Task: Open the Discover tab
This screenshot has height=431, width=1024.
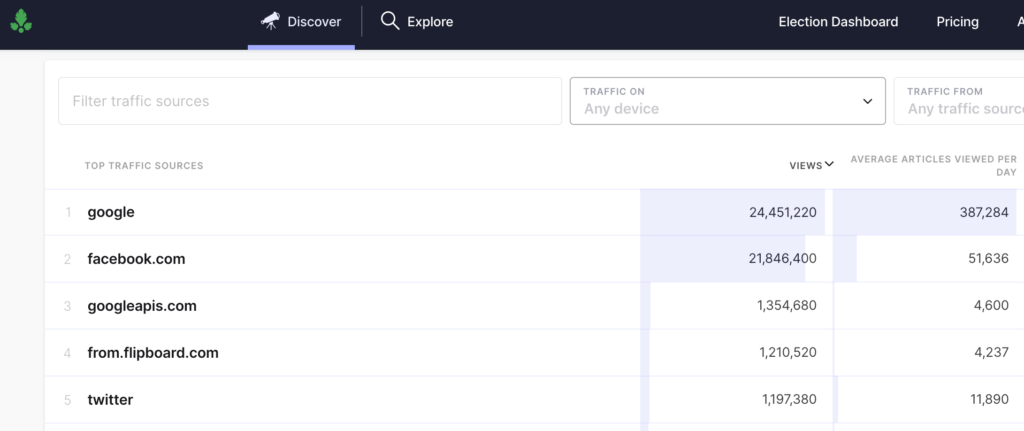Action: click(301, 22)
